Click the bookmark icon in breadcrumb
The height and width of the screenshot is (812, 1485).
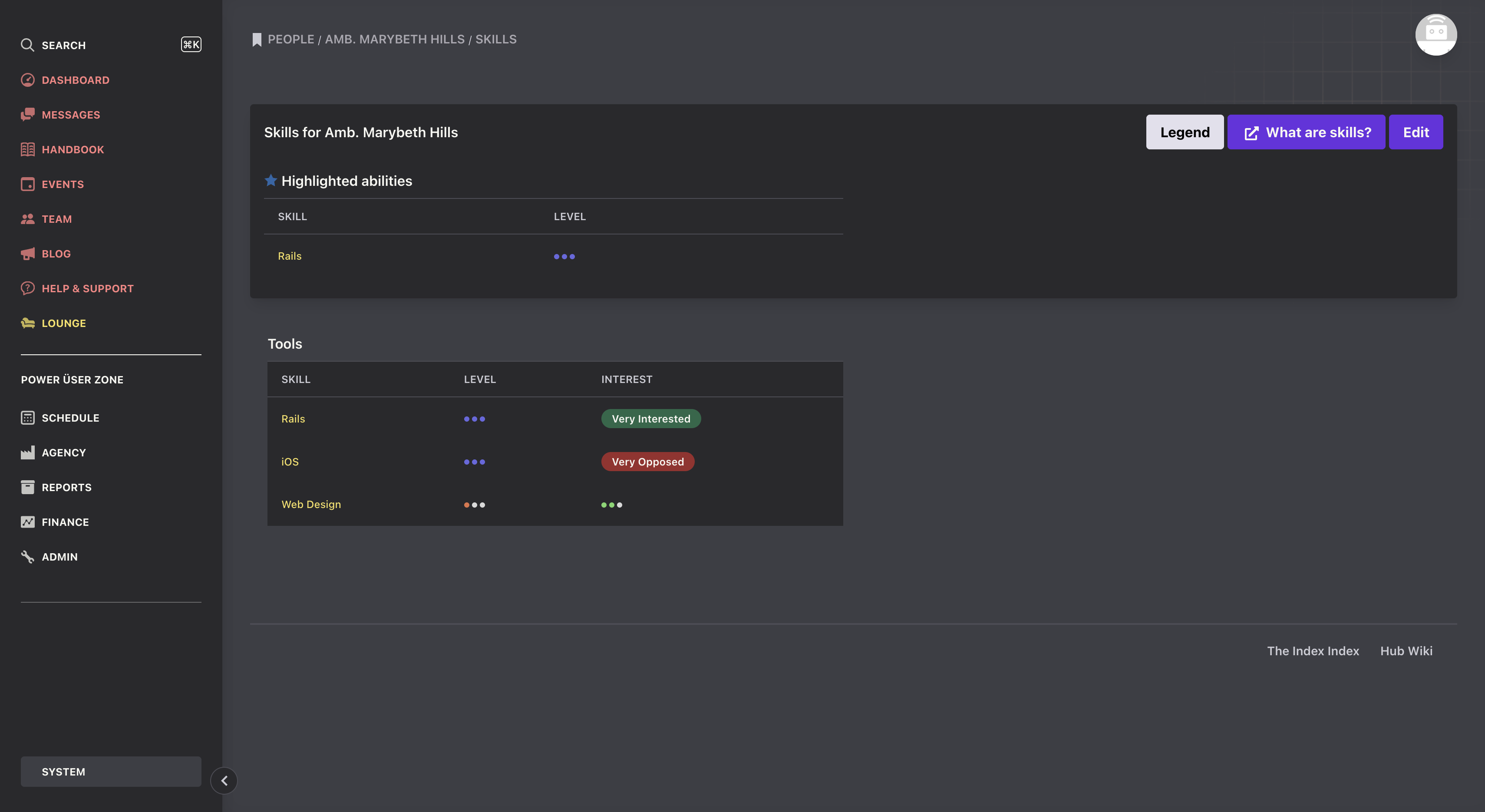click(x=257, y=39)
